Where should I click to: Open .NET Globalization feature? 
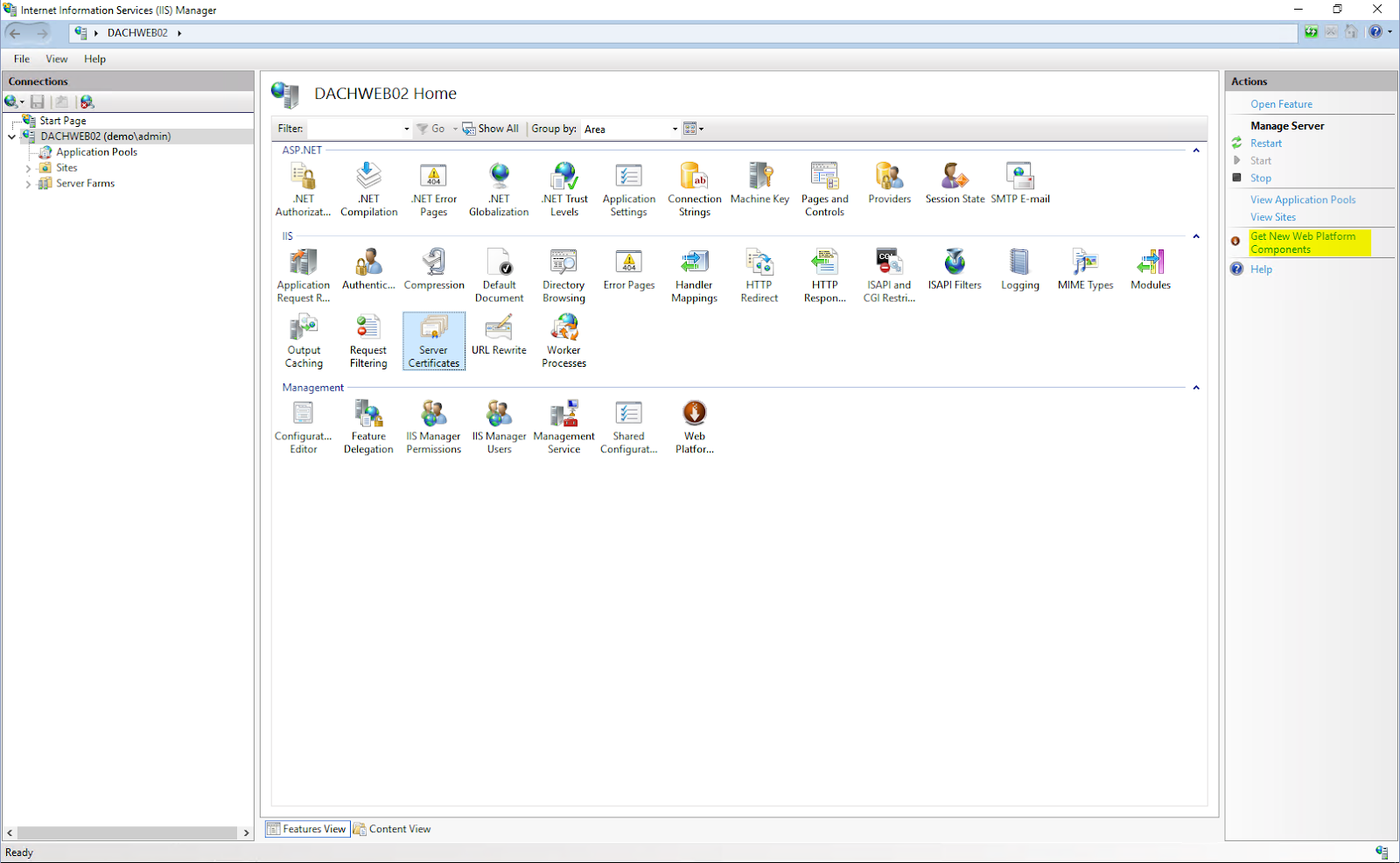[499, 189]
